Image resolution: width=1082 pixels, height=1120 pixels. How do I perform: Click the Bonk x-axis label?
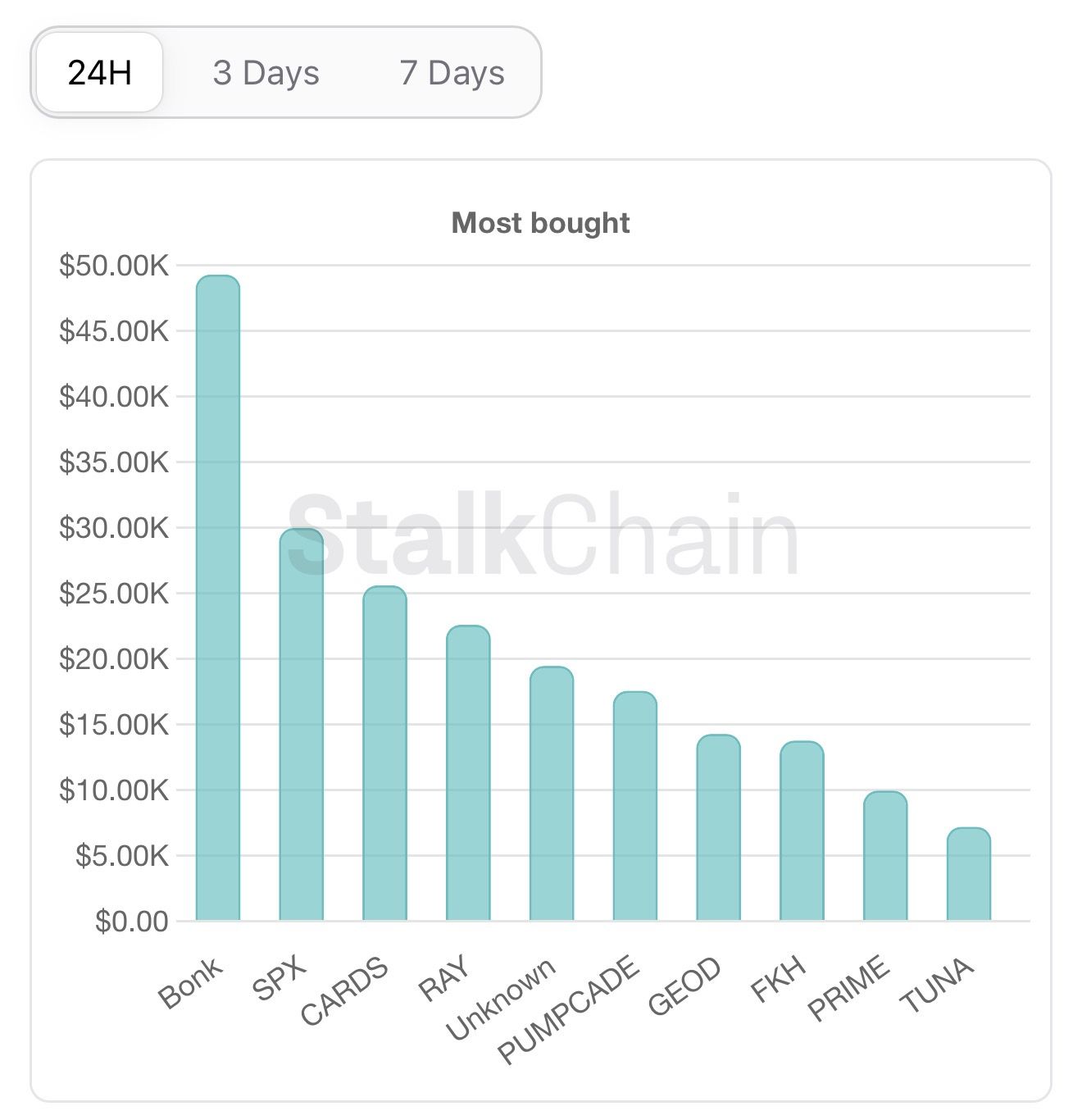190,982
